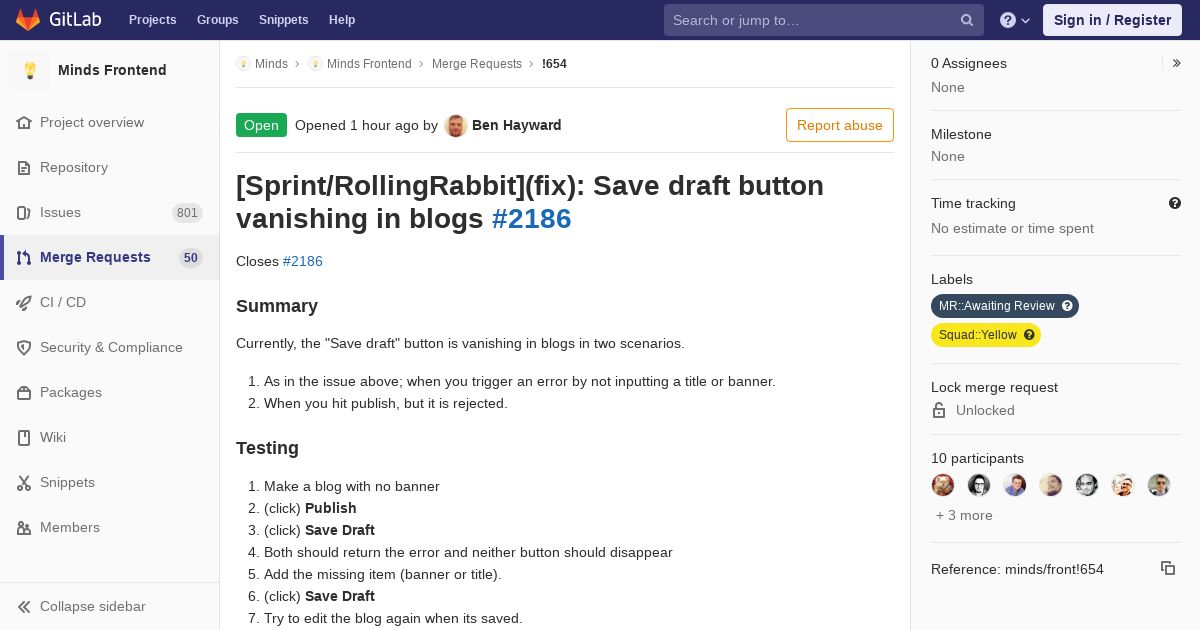Open the GitLab logo home link
The height and width of the screenshot is (630, 1200).
[58, 20]
